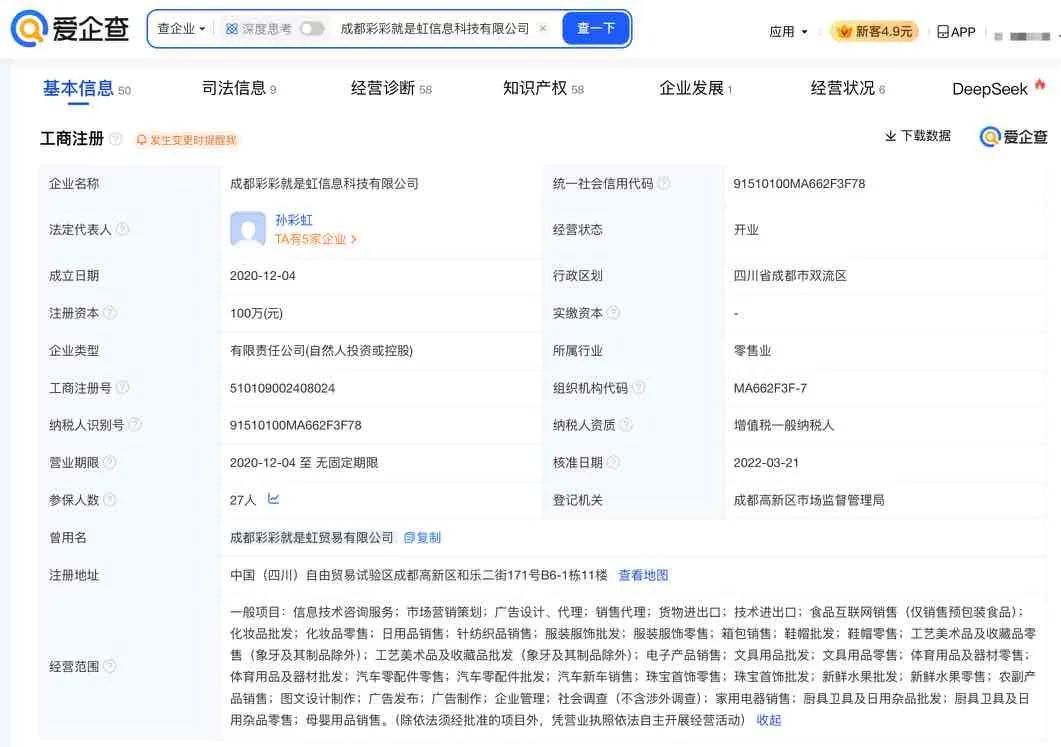
Task: Open the 查看地图 link
Action: [x=643, y=575]
